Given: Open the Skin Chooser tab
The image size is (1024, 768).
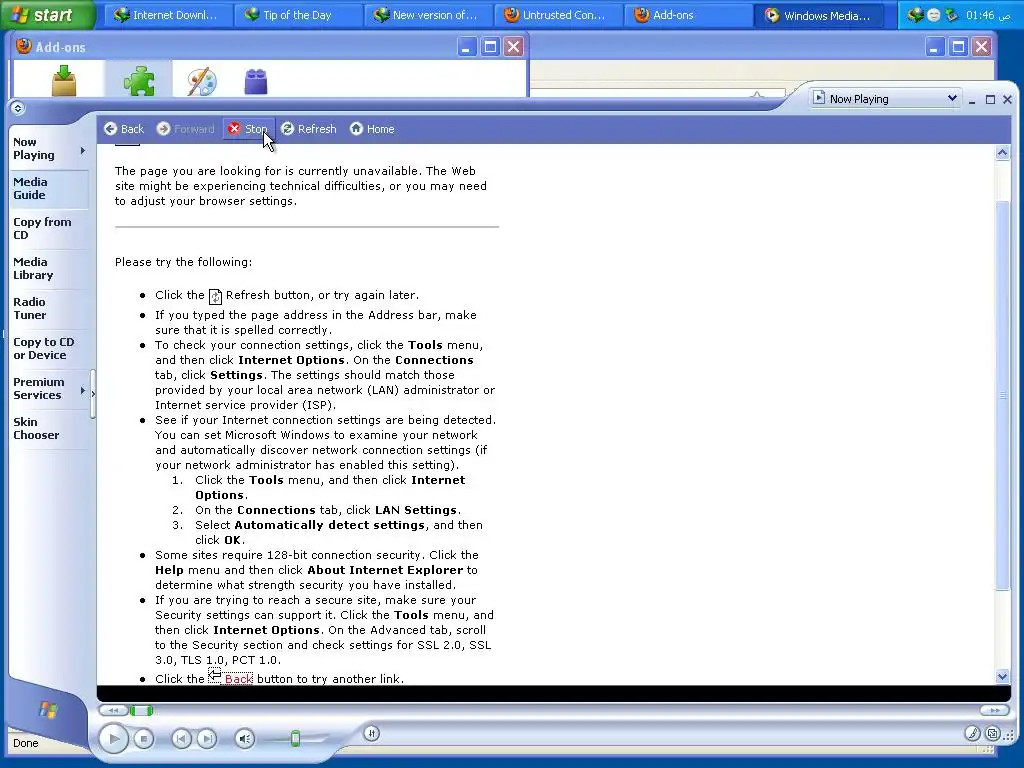Looking at the screenshot, I should point(49,428).
